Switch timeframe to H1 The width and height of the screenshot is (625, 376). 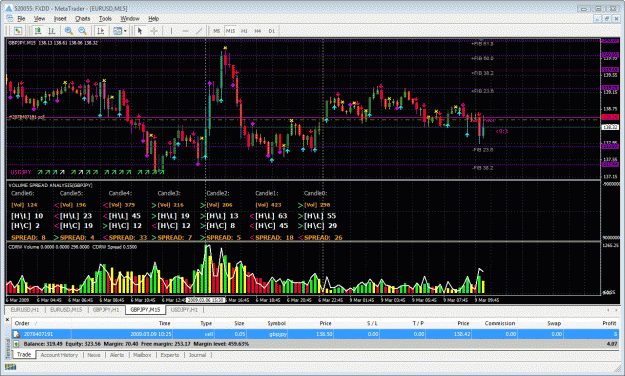[x=244, y=31]
